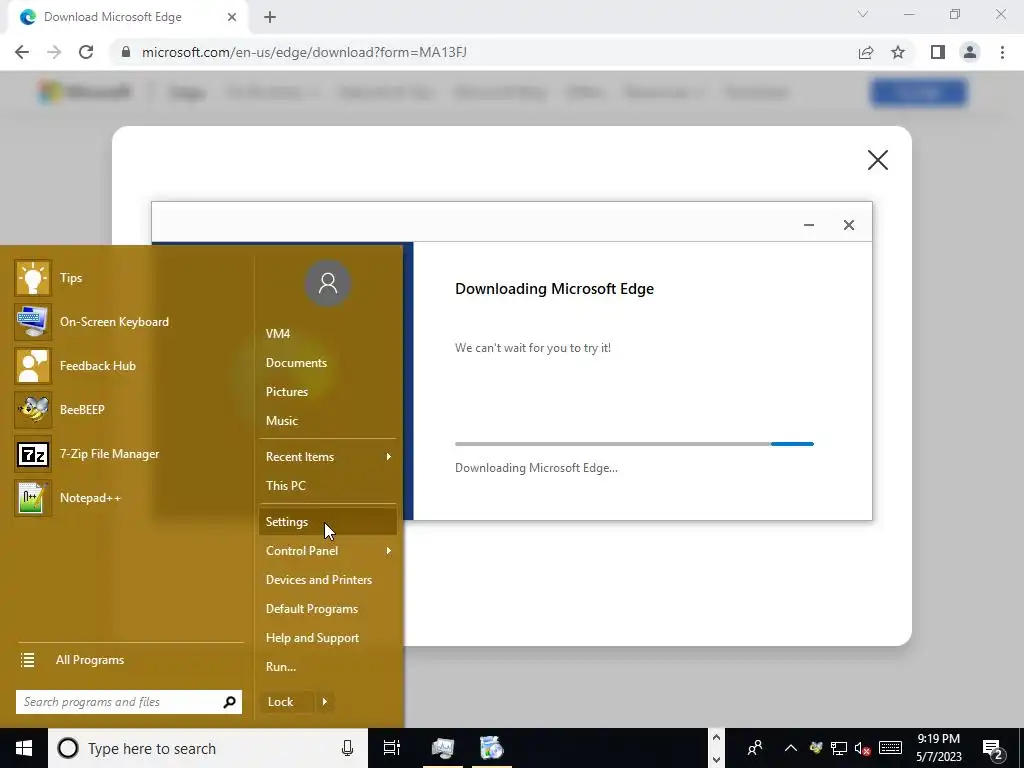Image resolution: width=1024 pixels, height=768 pixels.
Task: Click the BeeBEEP tray icon
Action: pyautogui.click(x=816, y=748)
